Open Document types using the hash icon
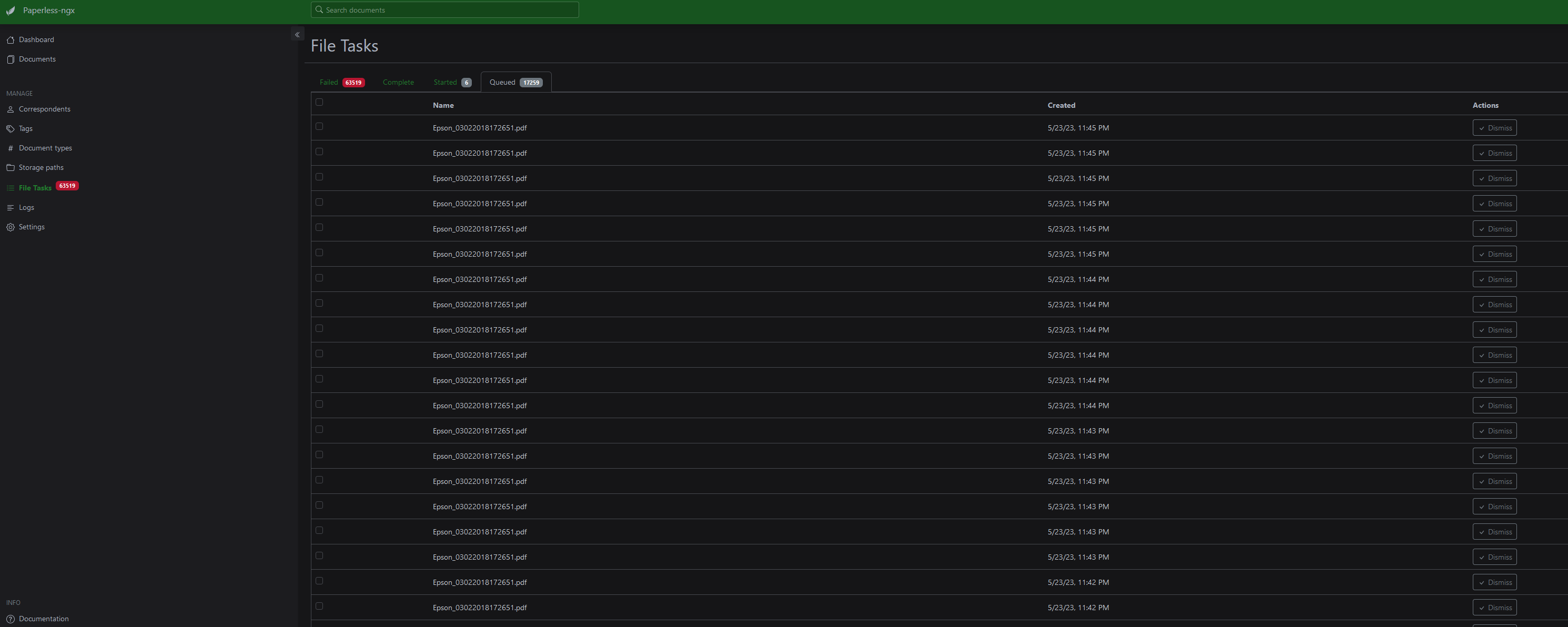Viewport: 1568px width, 627px height. coord(11,148)
